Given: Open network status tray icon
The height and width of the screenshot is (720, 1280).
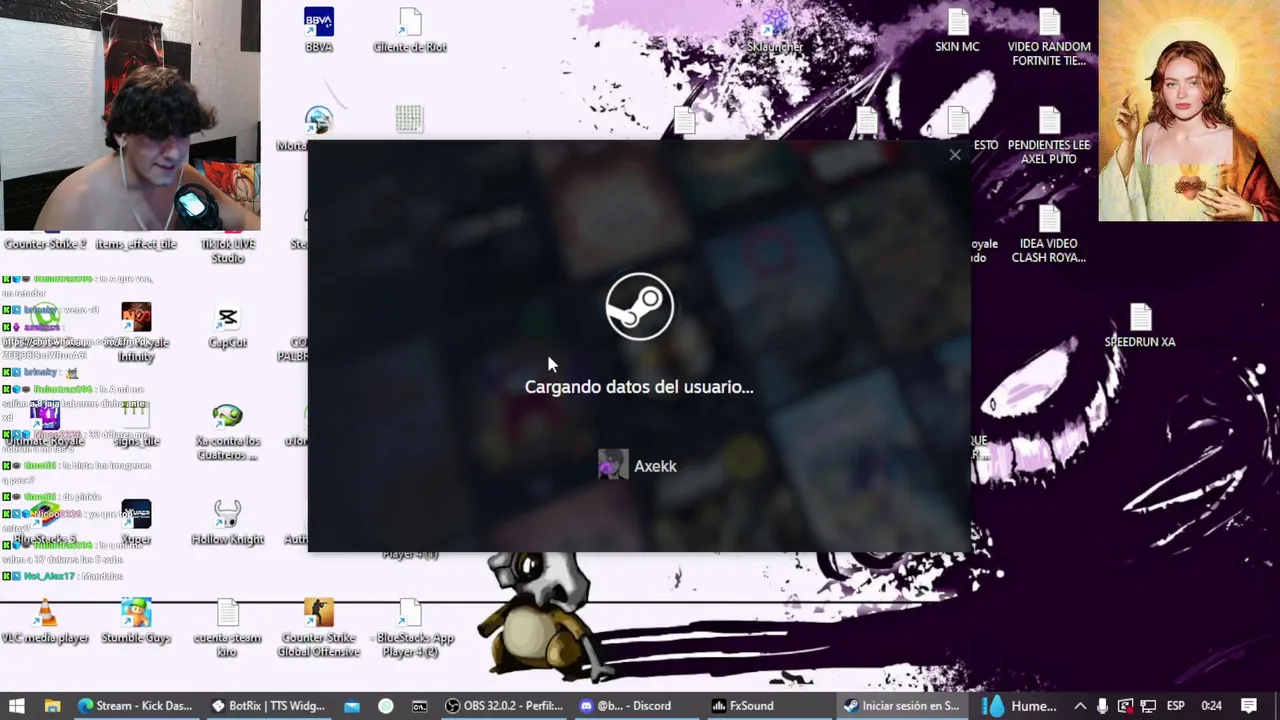Looking at the screenshot, I should click(x=1148, y=706).
